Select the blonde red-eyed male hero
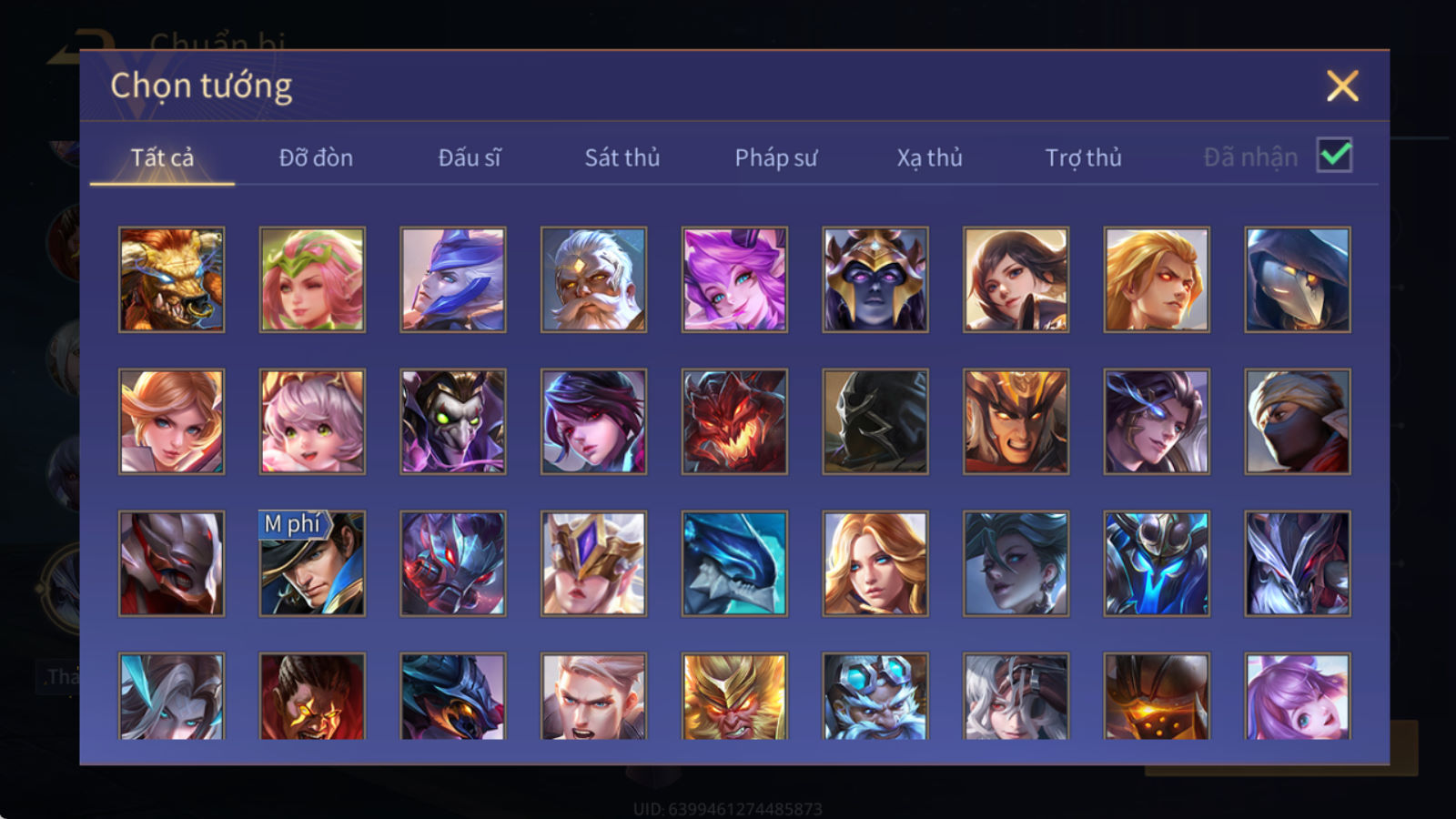The height and width of the screenshot is (819, 1456). tap(1157, 279)
